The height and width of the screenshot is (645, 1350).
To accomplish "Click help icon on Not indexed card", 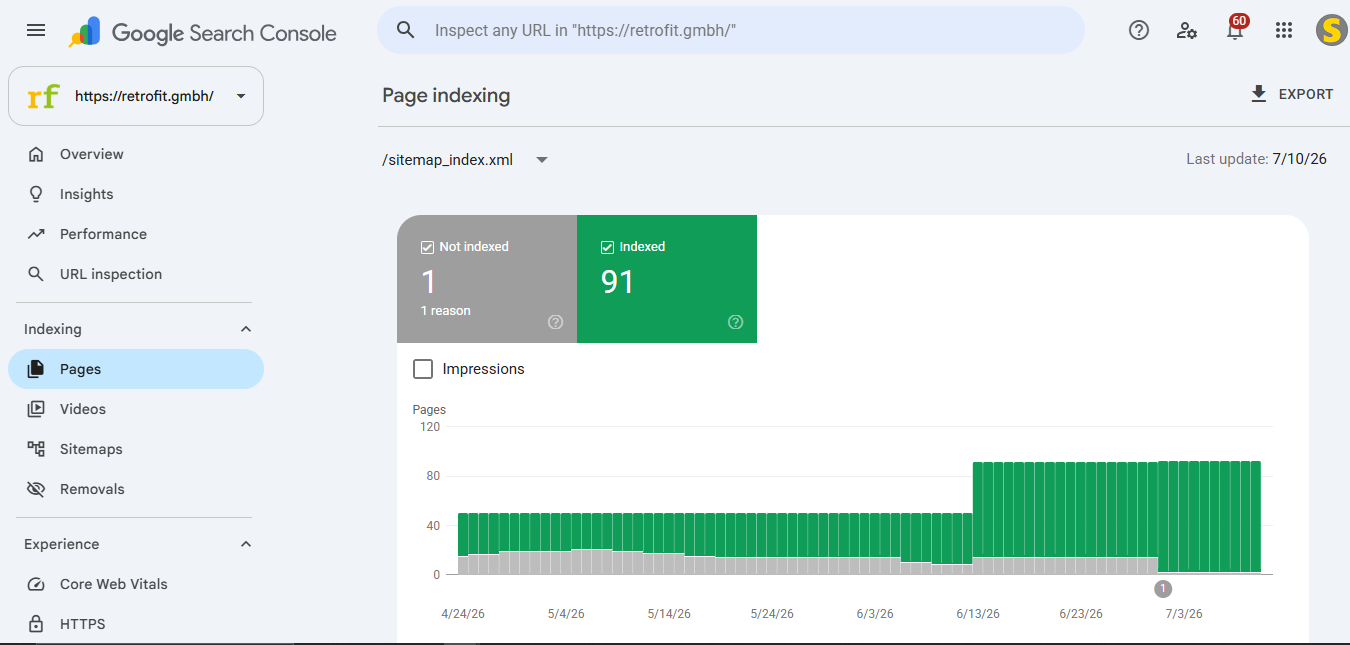I will pos(556,322).
